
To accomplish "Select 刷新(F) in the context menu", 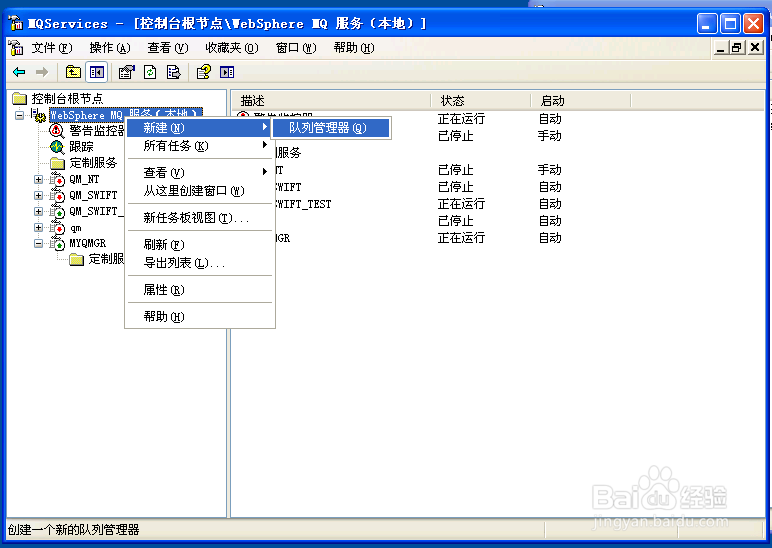I will [198, 245].
